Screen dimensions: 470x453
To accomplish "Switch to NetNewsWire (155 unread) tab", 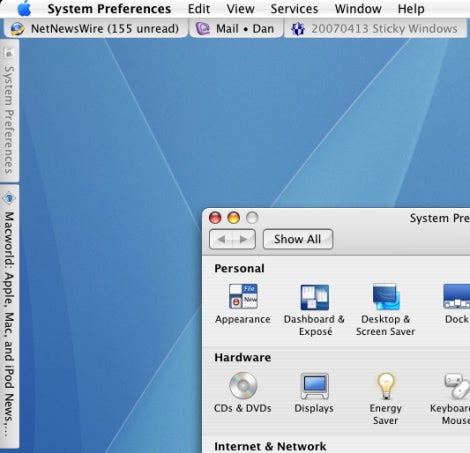I will (x=96, y=29).
